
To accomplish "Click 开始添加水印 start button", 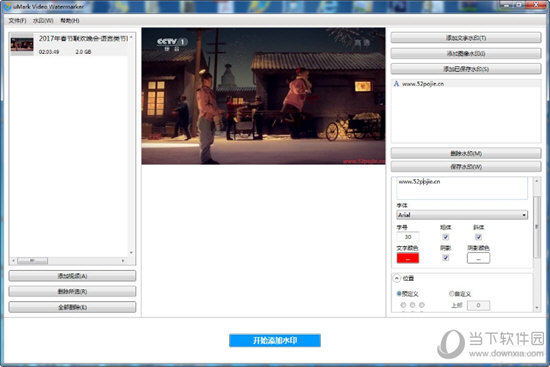I will tap(275, 340).
